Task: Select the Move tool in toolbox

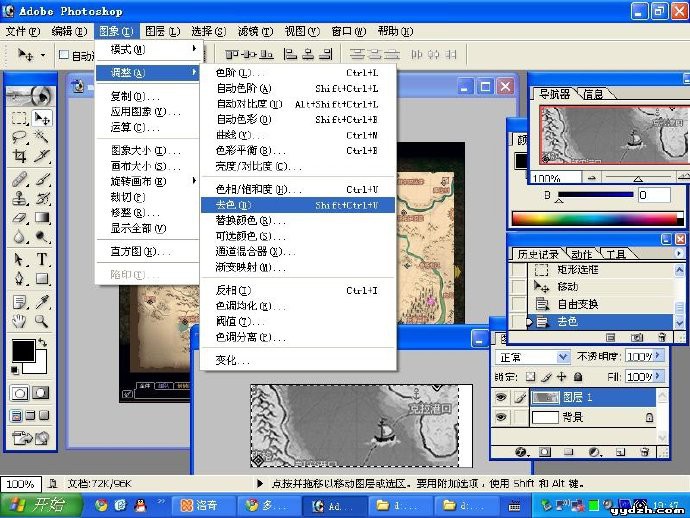Action: [42, 118]
